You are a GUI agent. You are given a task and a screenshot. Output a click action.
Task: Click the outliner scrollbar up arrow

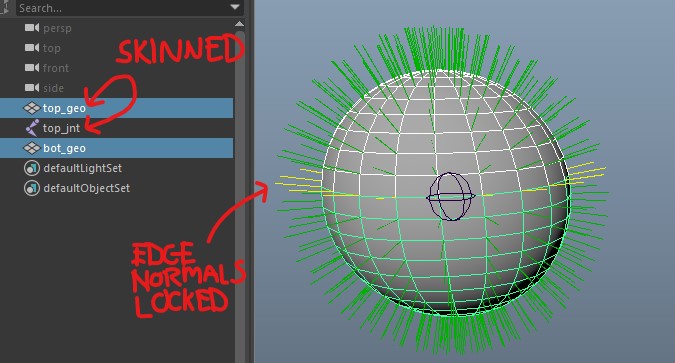239,24
